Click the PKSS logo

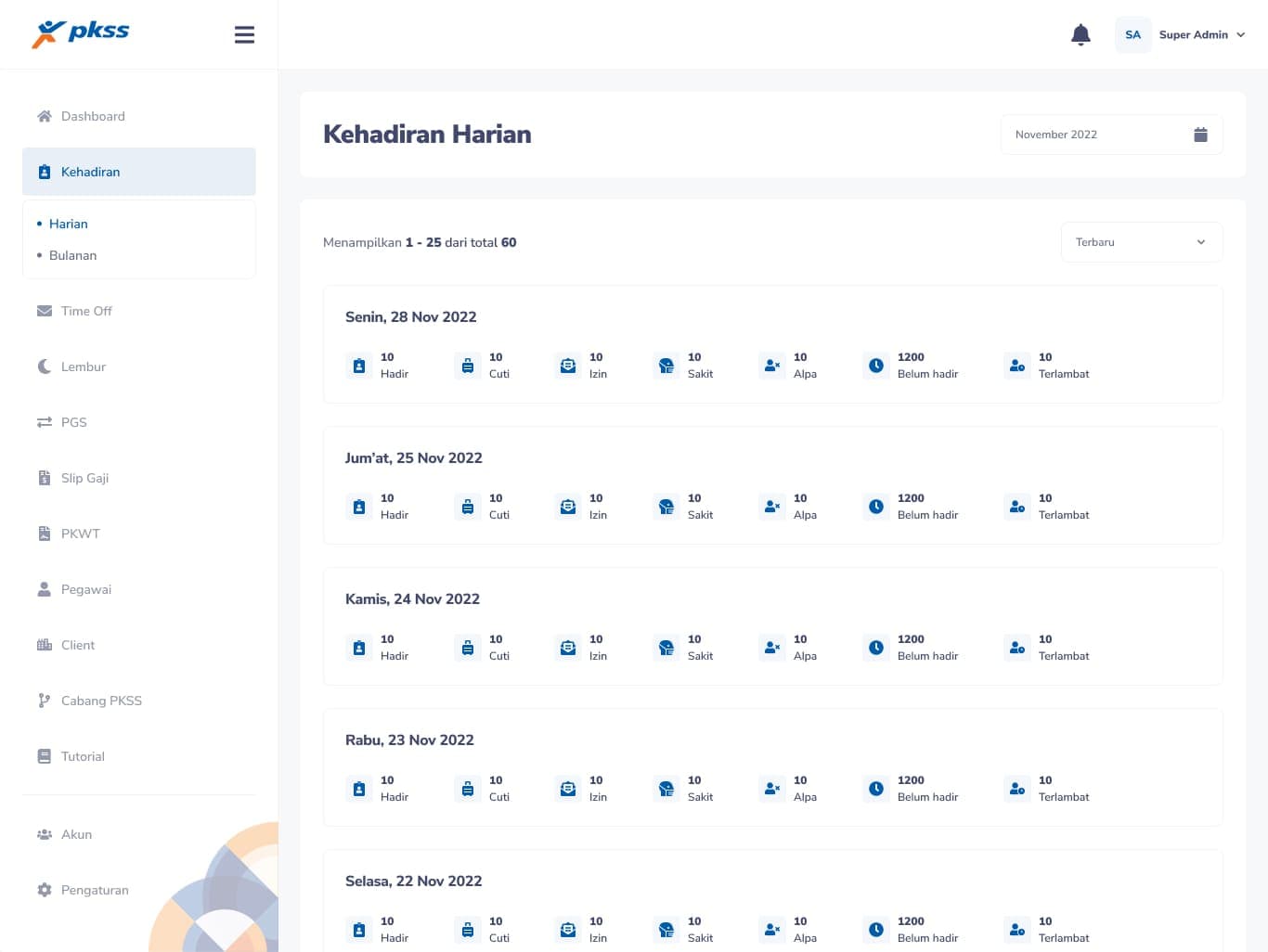pyautogui.click(x=81, y=33)
